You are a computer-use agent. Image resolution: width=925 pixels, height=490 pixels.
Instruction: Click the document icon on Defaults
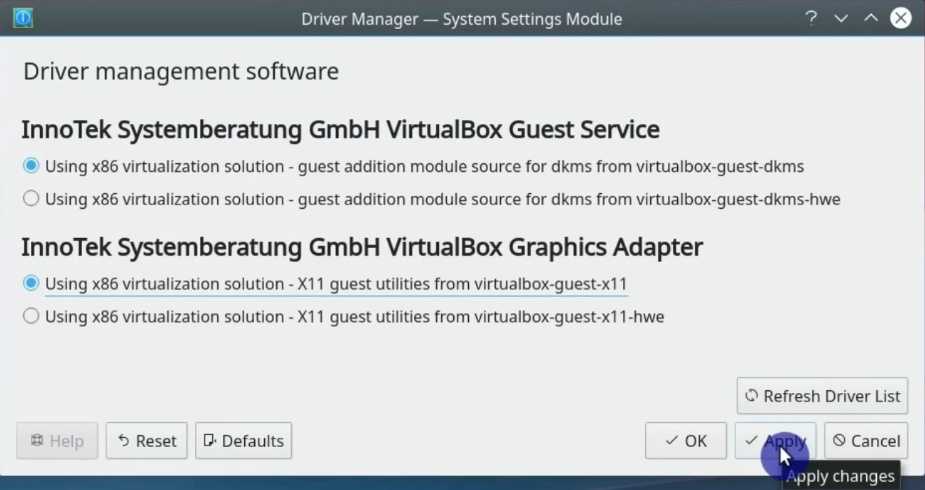210,441
